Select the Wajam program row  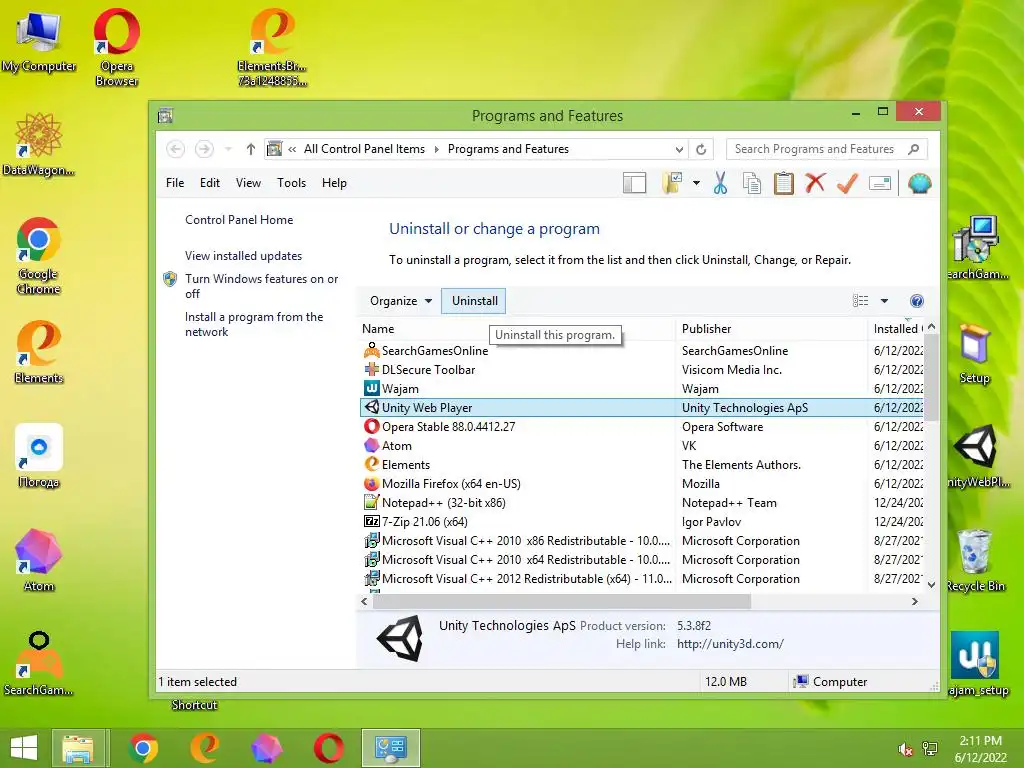click(x=642, y=389)
